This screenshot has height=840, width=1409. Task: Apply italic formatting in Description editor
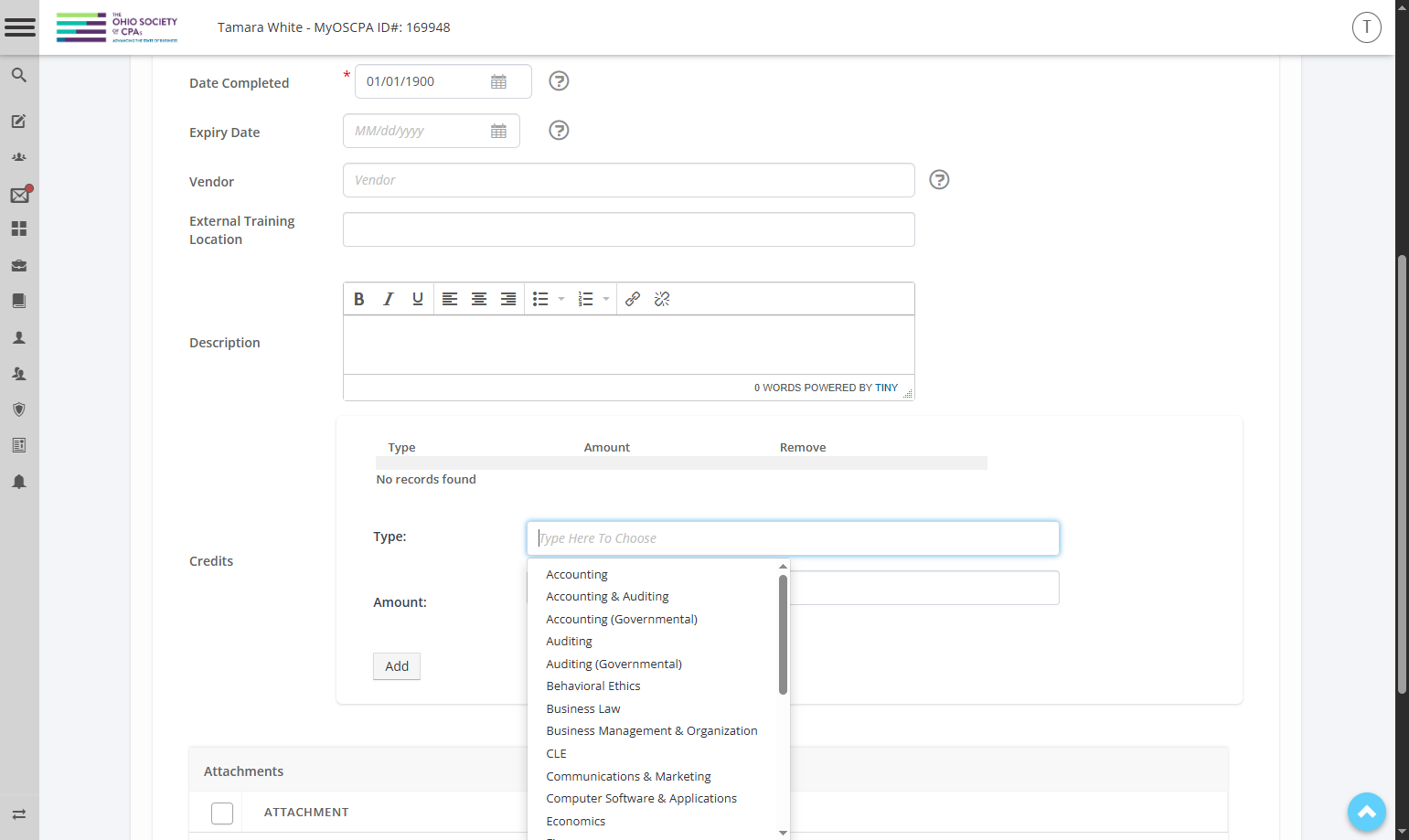point(389,299)
